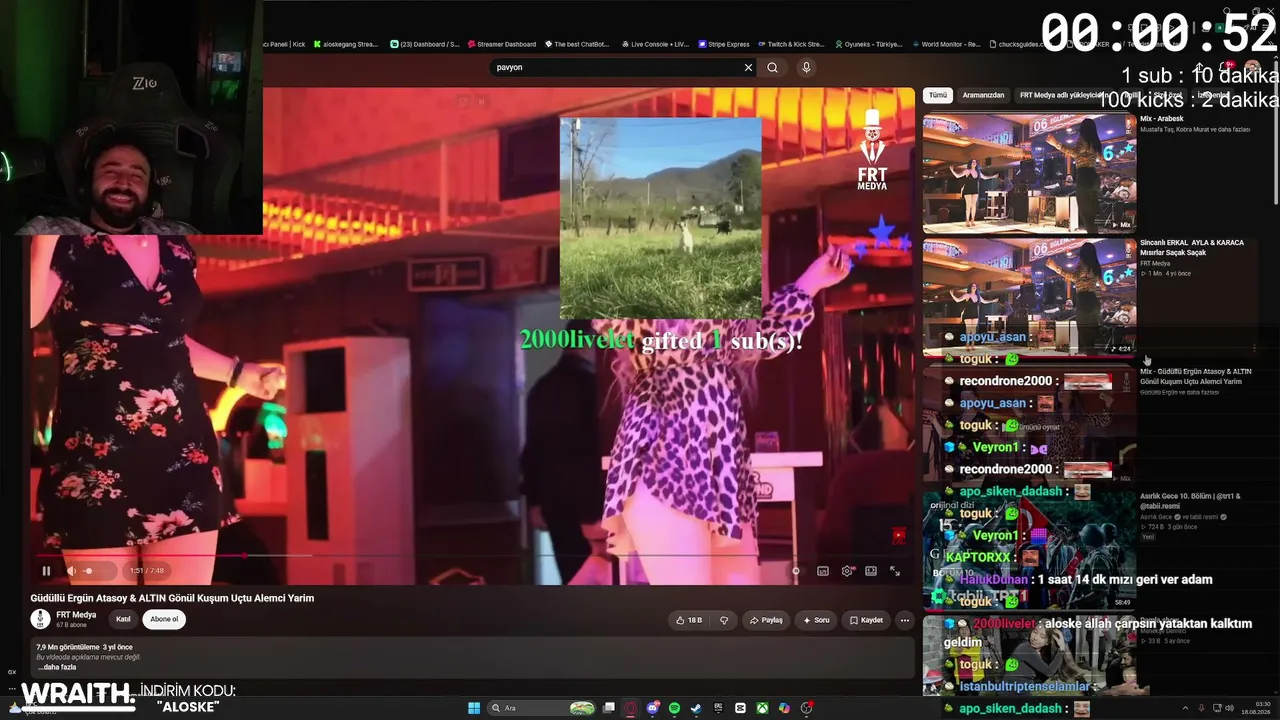
Task: Switch to Stripe Express tab
Action: (x=724, y=44)
